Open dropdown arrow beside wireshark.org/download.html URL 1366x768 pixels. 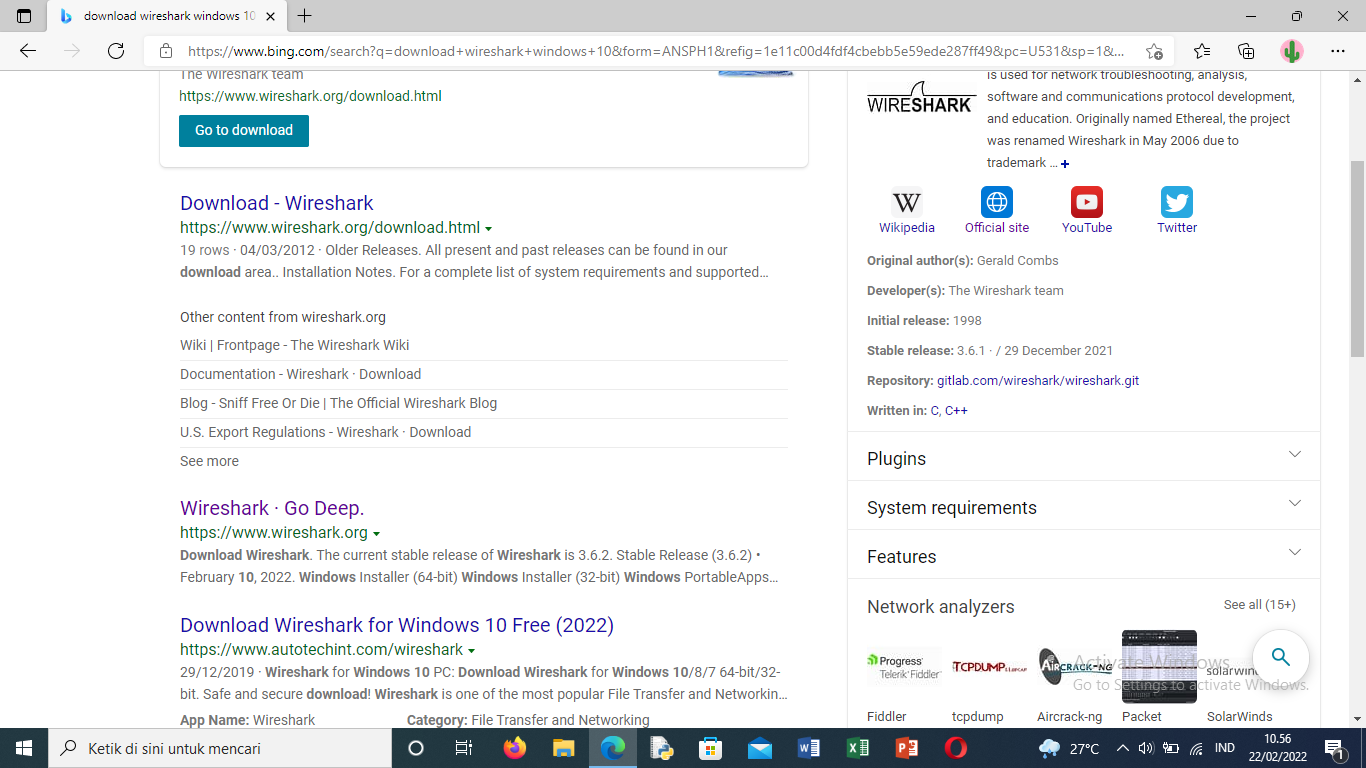point(488,229)
